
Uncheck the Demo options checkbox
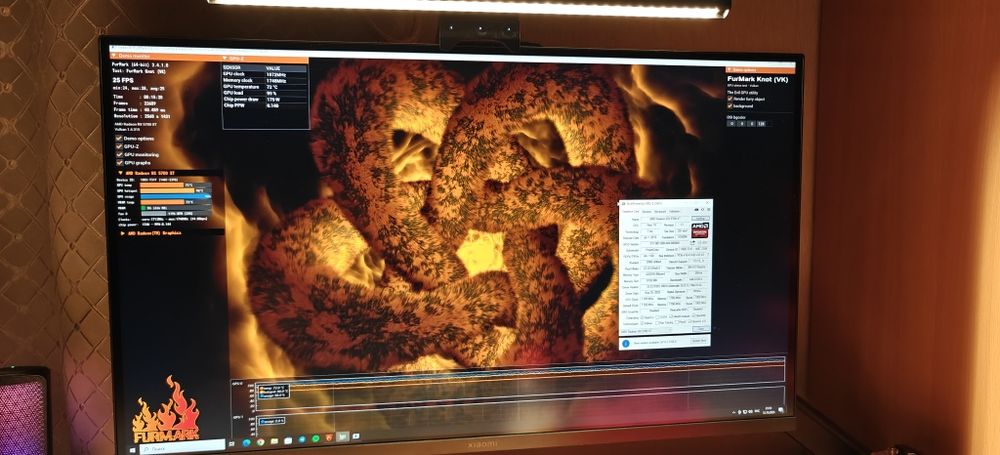tap(119, 138)
